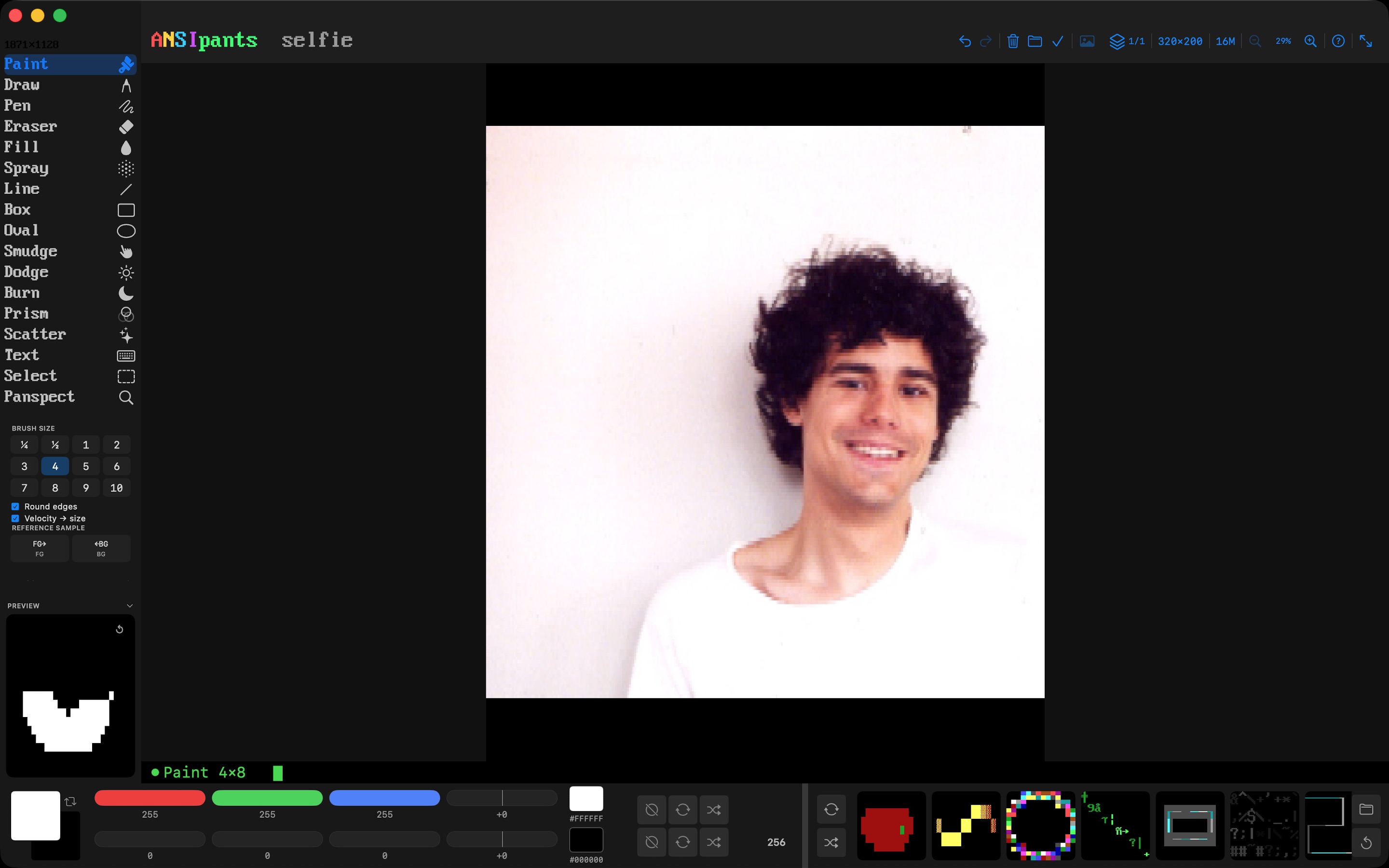The width and height of the screenshot is (1389, 868).
Task: Click the selfie document title
Action: click(x=317, y=40)
